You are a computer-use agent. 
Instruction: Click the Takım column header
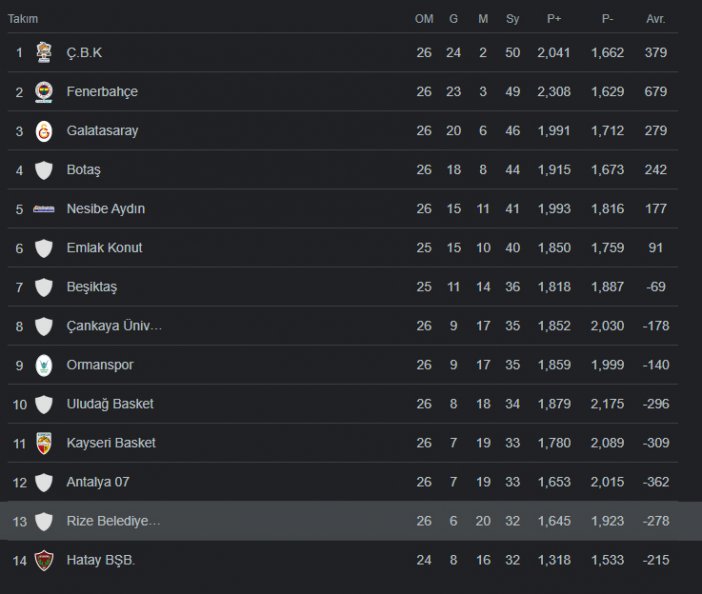pyautogui.click(x=23, y=19)
